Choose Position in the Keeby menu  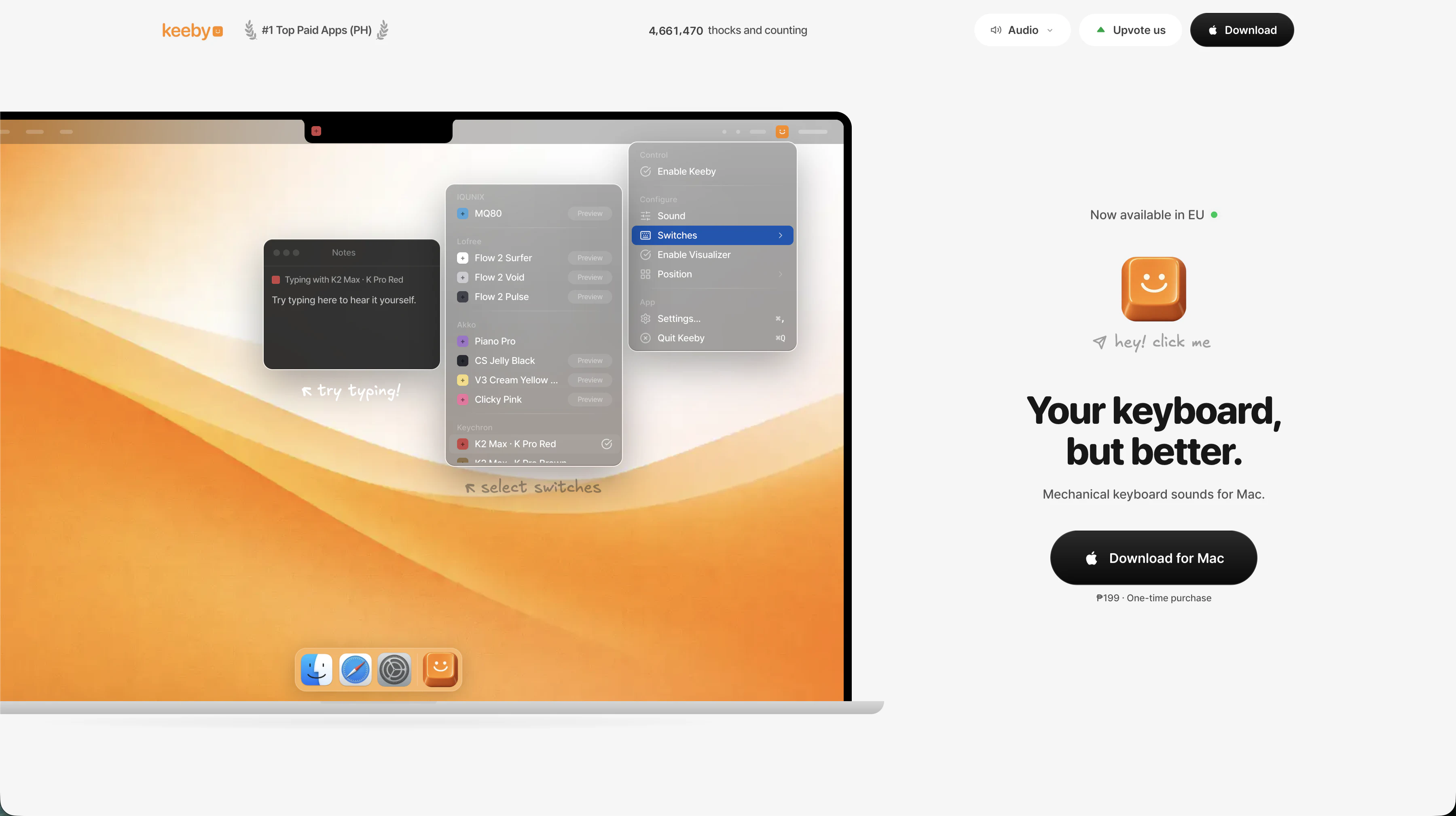point(712,274)
